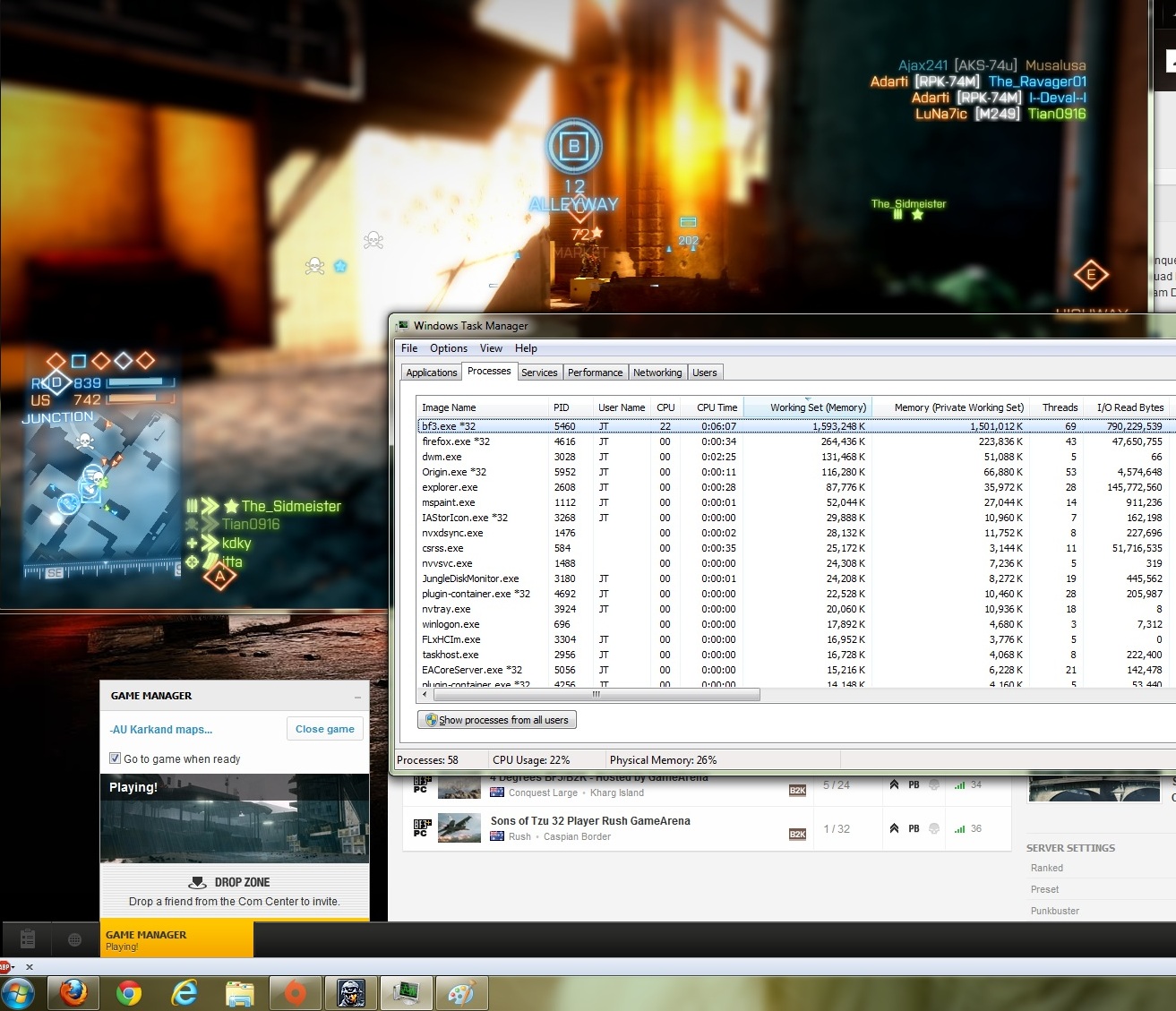The image size is (1176, 1011).
Task: Select the mspaint.exe process row
Action: 796,502
